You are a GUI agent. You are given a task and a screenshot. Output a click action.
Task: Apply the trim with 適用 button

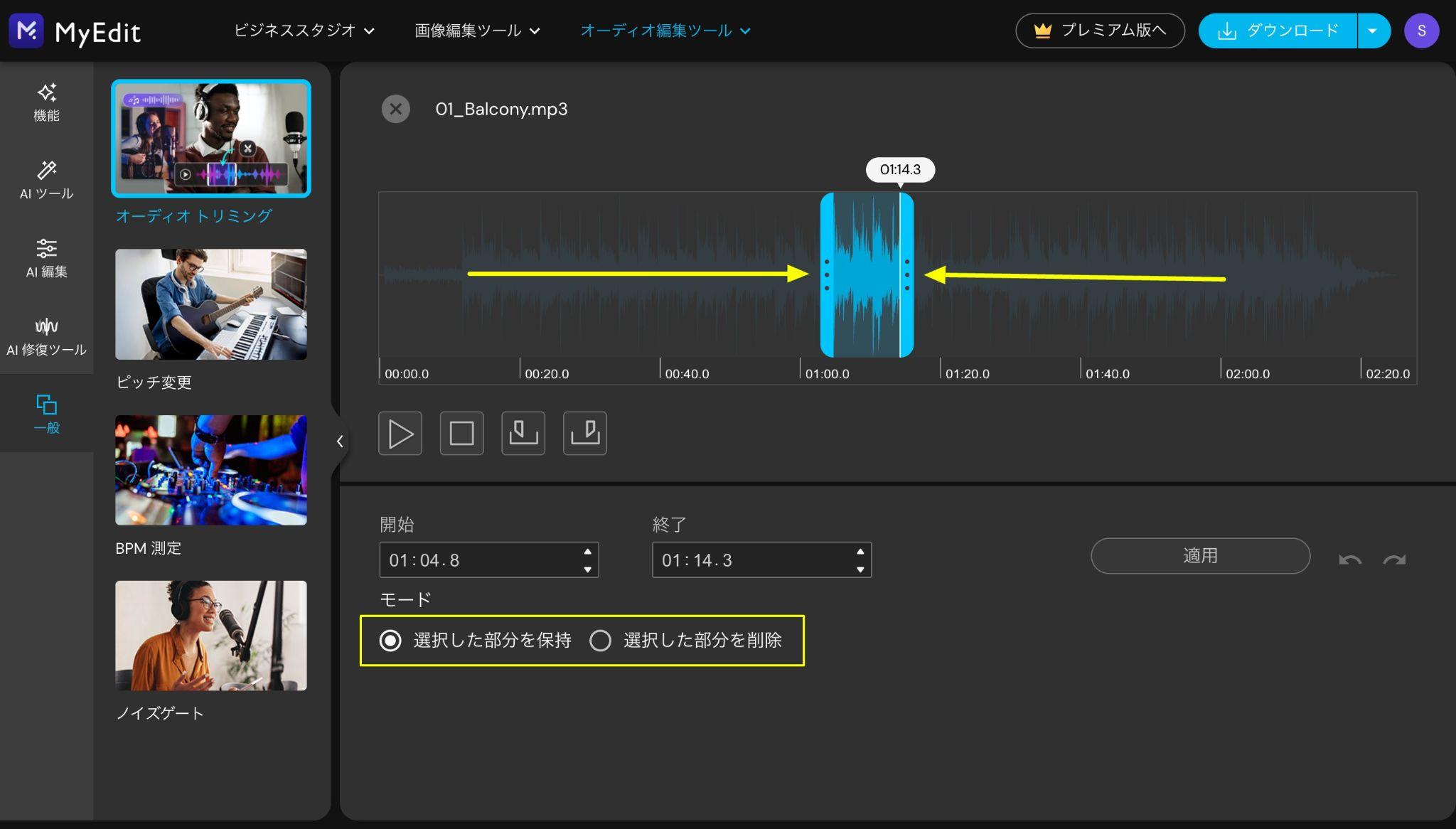point(1200,556)
